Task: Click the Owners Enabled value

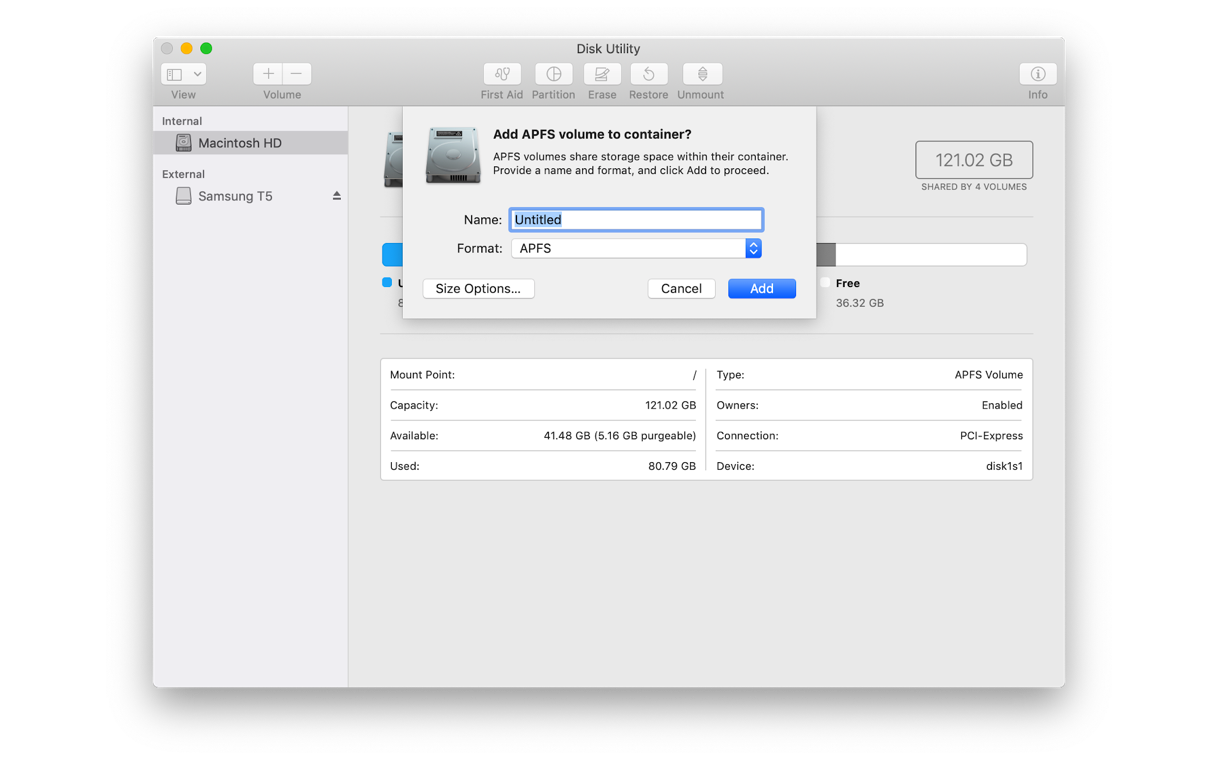Action: click(x=1002, y=405)
